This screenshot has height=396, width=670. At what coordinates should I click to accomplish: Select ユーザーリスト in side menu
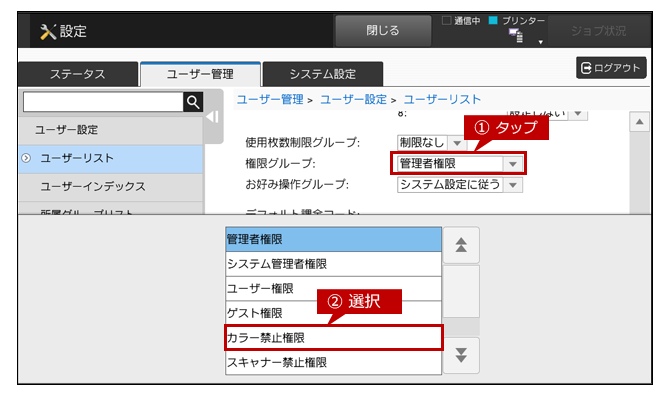(111, 158)
